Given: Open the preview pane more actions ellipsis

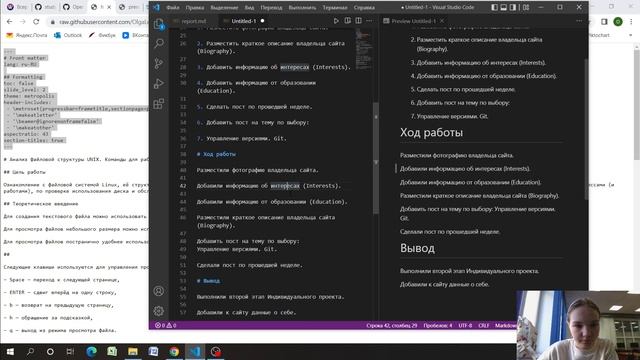Looking at the screenshot, I should click(579, 21).
